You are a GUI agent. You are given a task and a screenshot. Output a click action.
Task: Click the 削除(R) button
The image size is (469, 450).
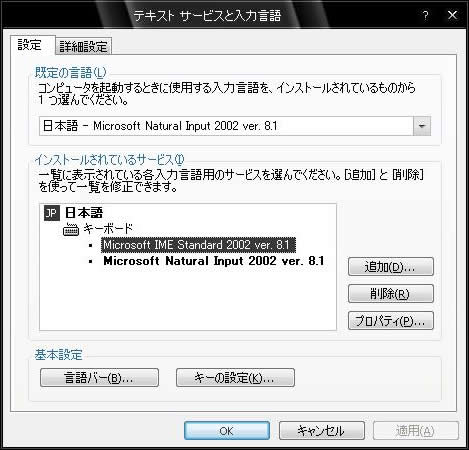(391, 294)
